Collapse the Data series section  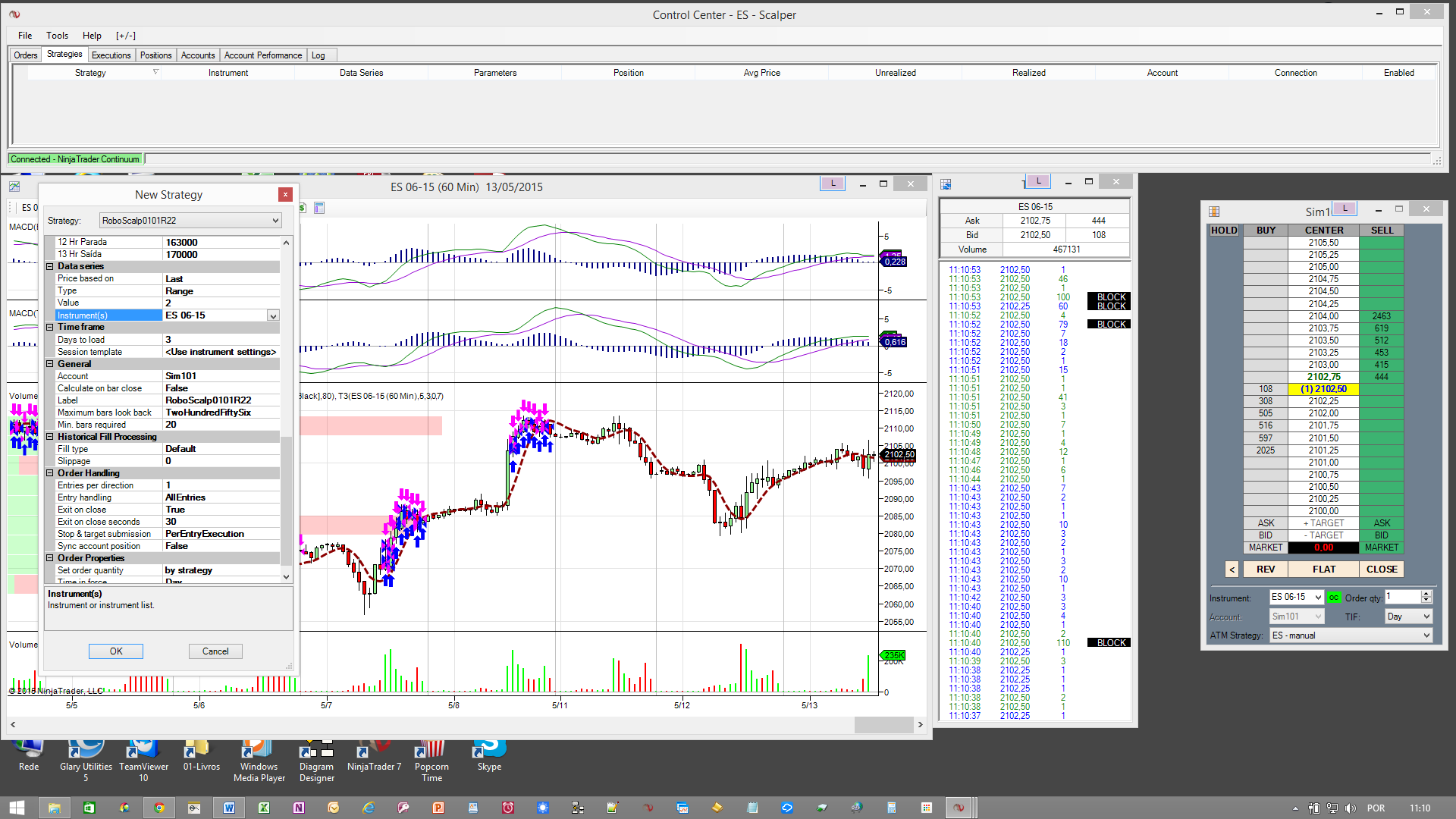[x=50, y=267]
